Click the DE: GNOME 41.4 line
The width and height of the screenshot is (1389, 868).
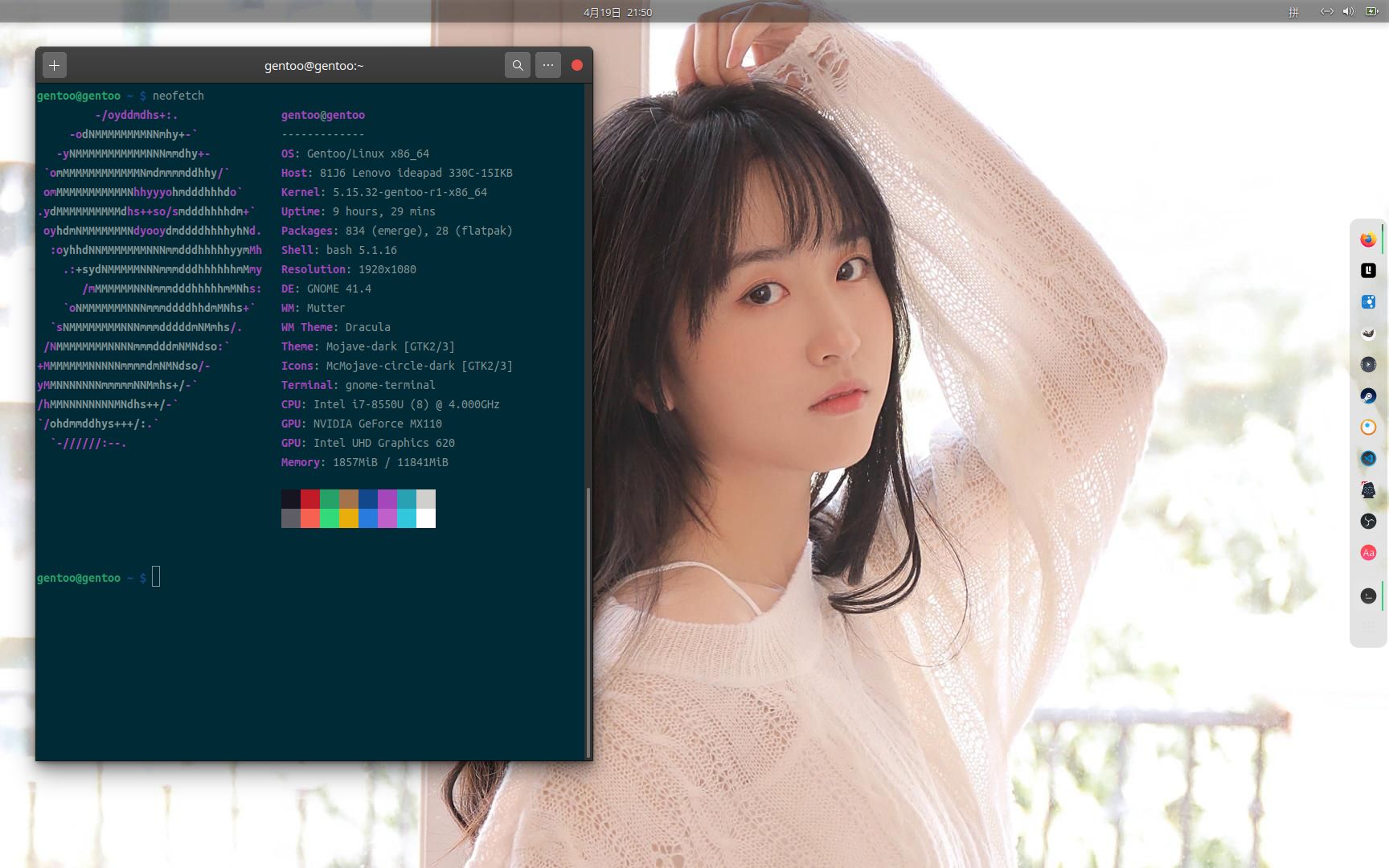326,289
